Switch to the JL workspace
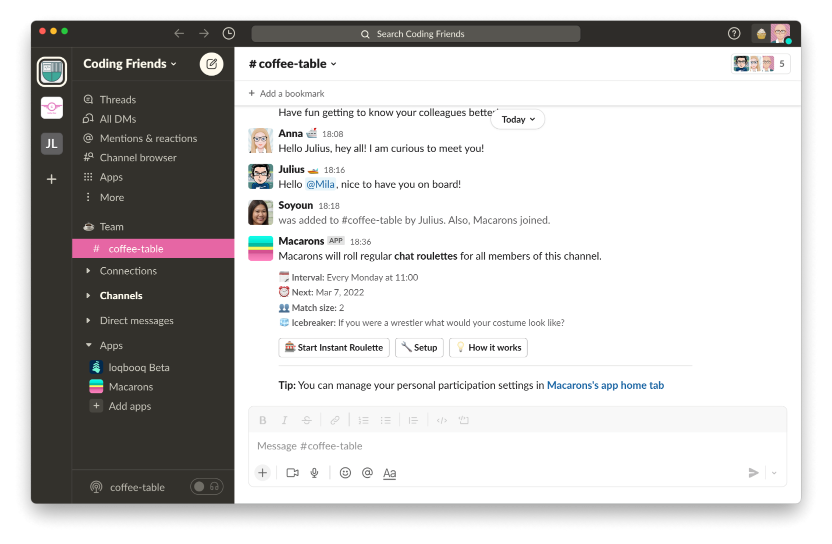The width and height of the screenshot is (832, 544). (x=52, y=144)
